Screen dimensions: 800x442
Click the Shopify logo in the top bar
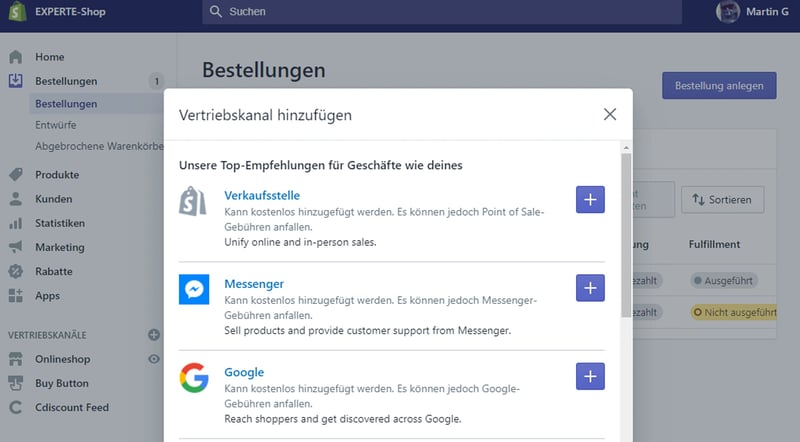[x=17, y=12]
